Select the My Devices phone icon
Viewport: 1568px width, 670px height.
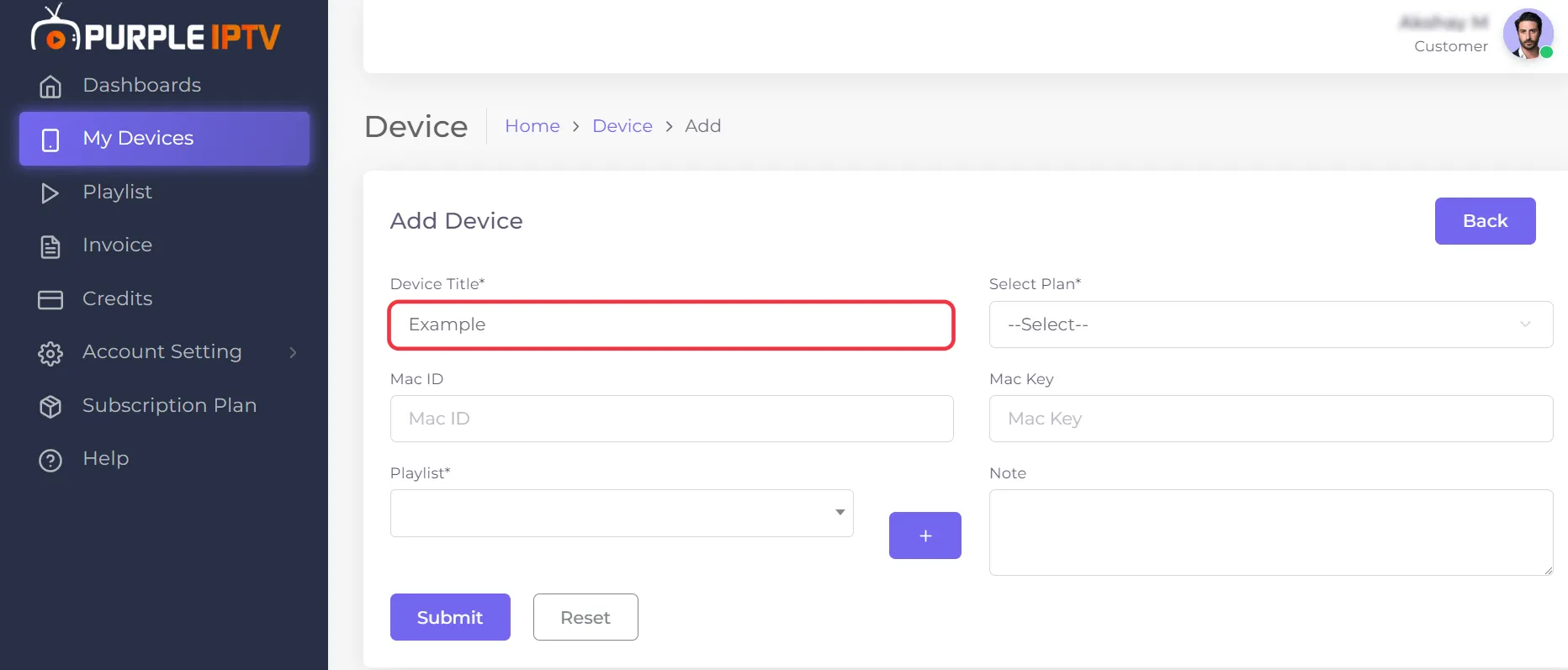[x=50, y=140]
